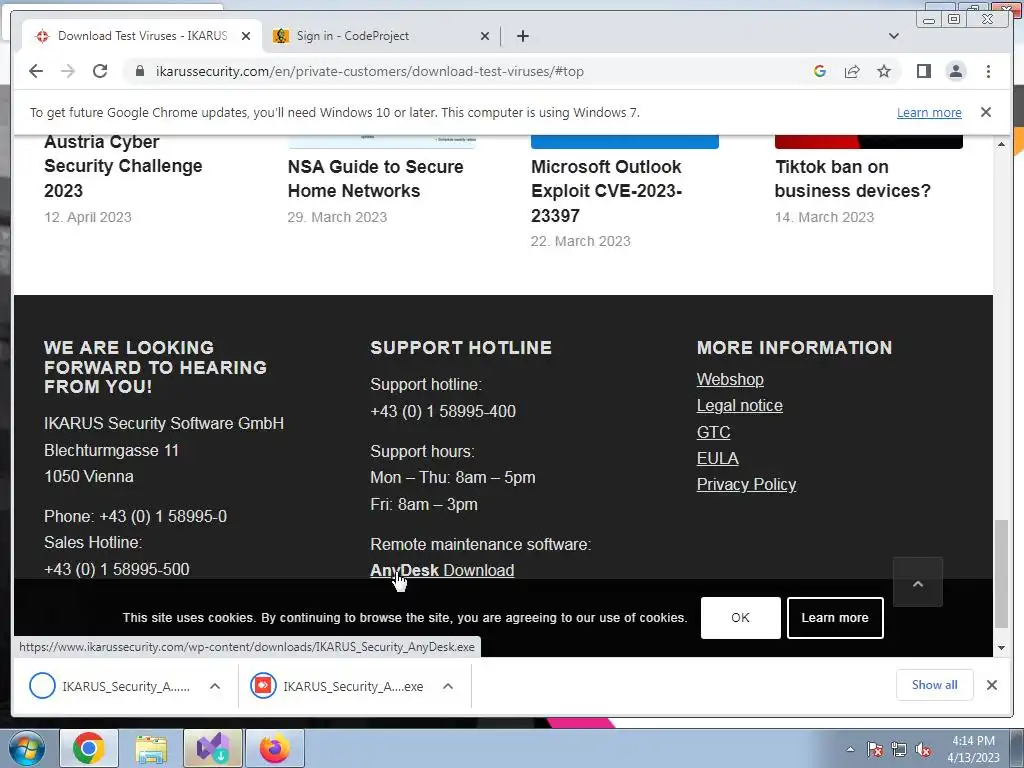Screen dimensions: 1024x768
Task: View site information via lock icon
Action: (x=140, y=71)
